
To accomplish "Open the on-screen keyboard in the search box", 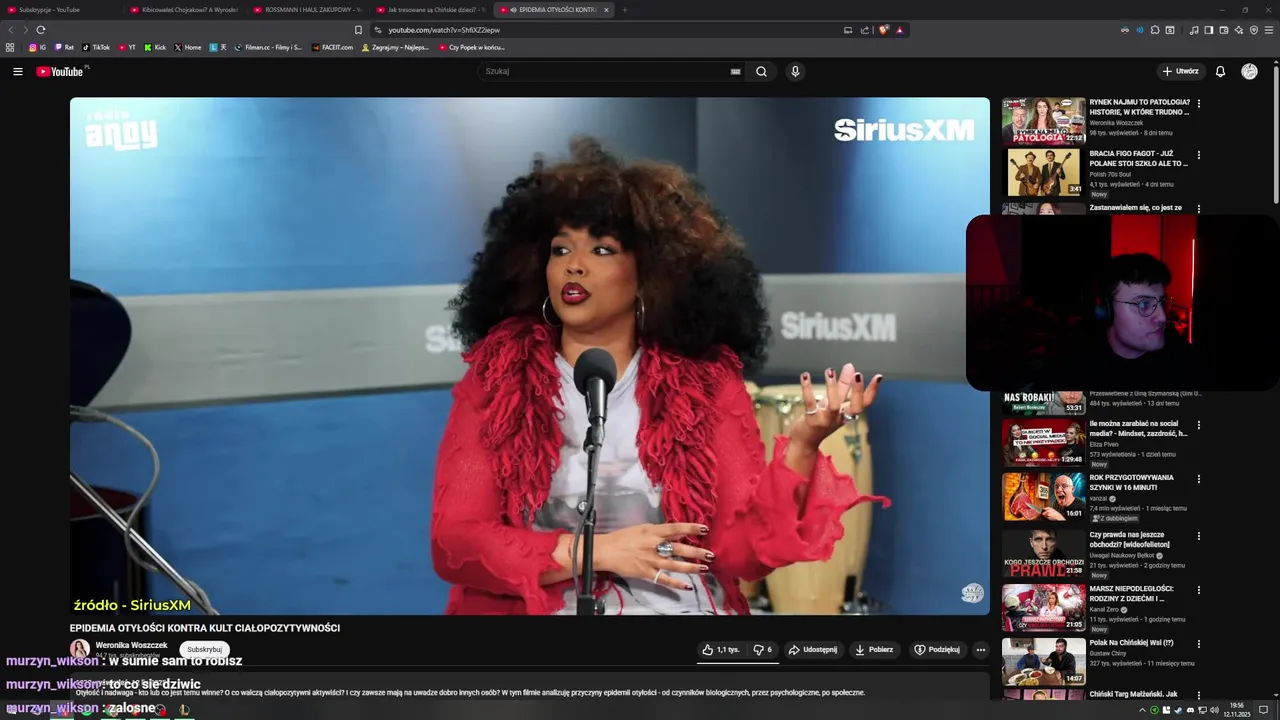I will pos(736,71).
